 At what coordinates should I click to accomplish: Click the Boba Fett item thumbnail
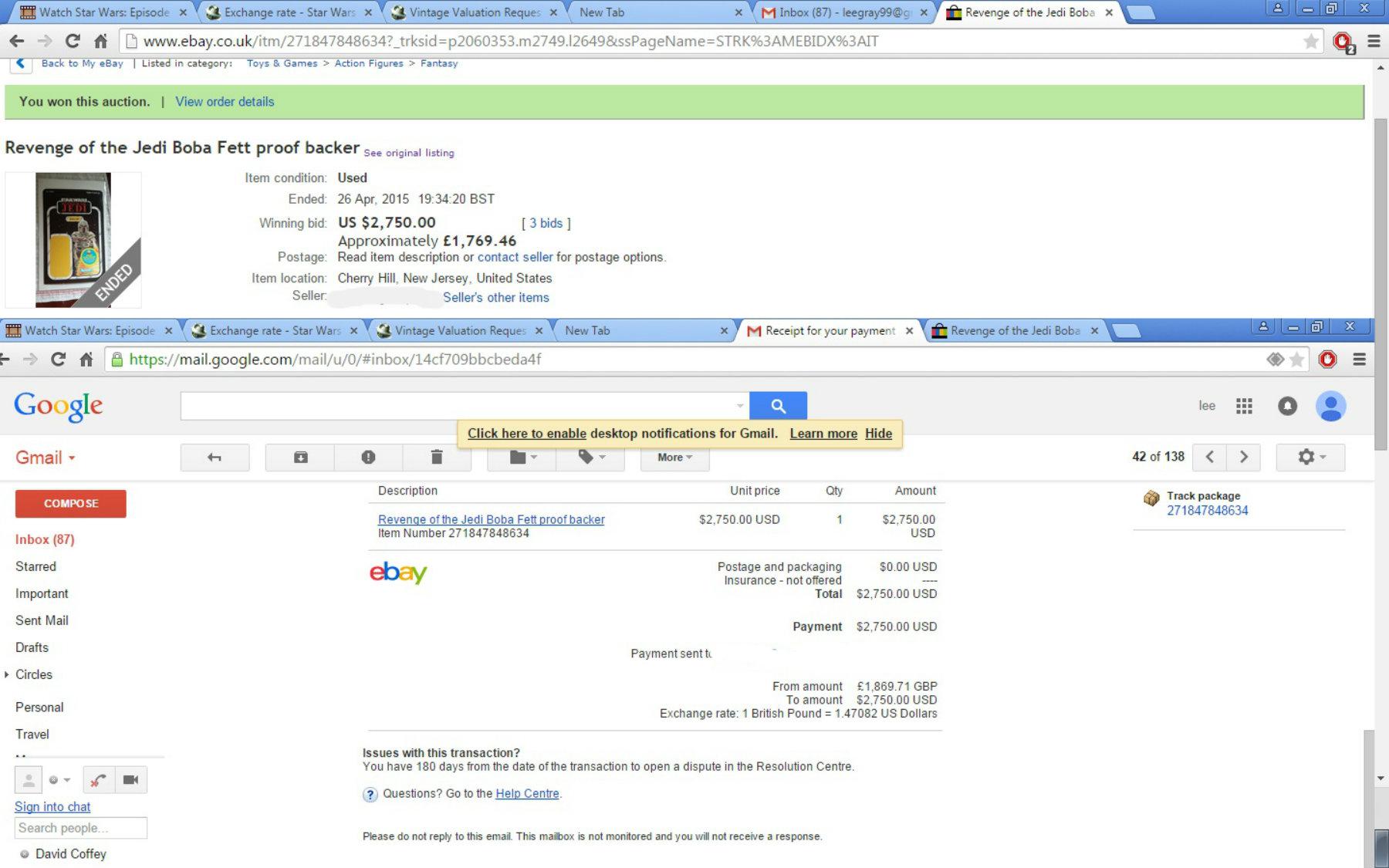pyautogui.click(x=73, y=240)
